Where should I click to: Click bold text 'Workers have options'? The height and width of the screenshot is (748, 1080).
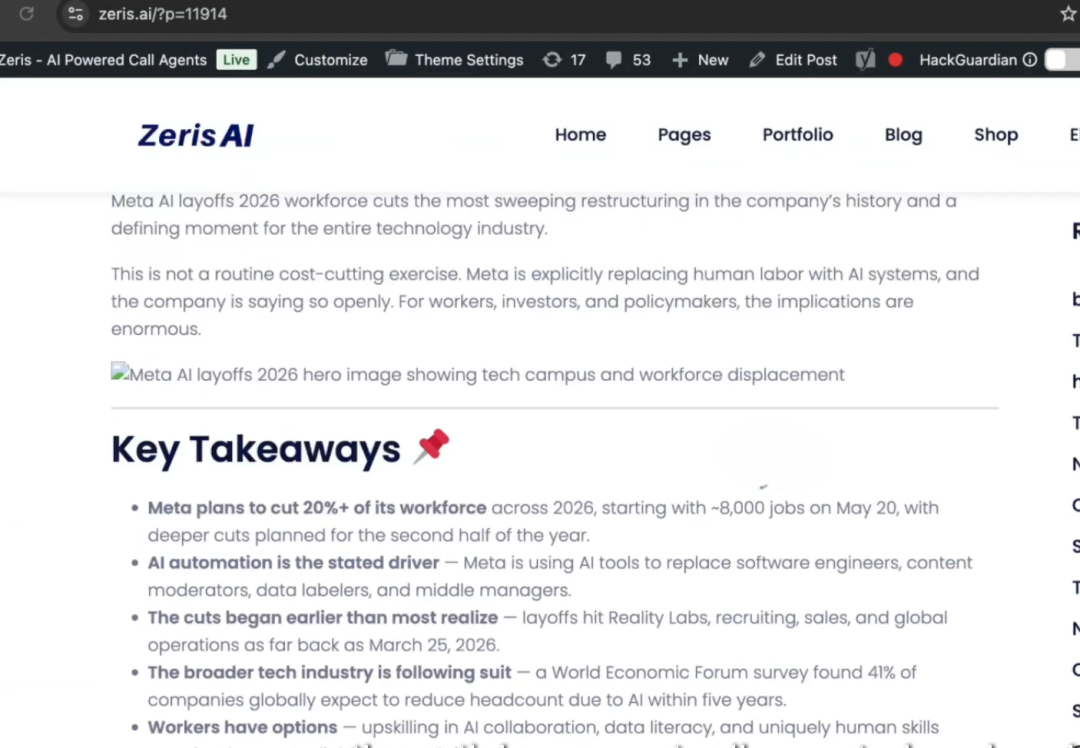pyautogui.click(x=242, y=727)
